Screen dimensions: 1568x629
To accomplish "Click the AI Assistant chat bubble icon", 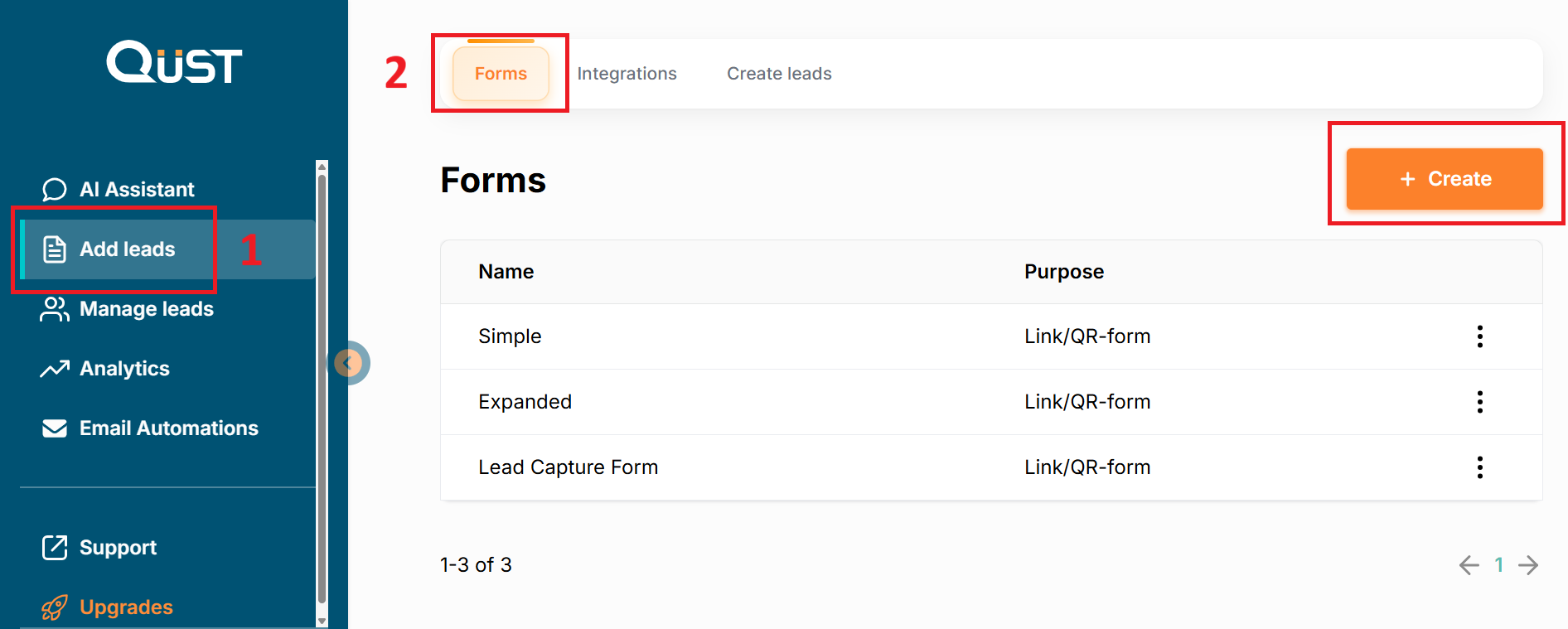I will [55, 190].
